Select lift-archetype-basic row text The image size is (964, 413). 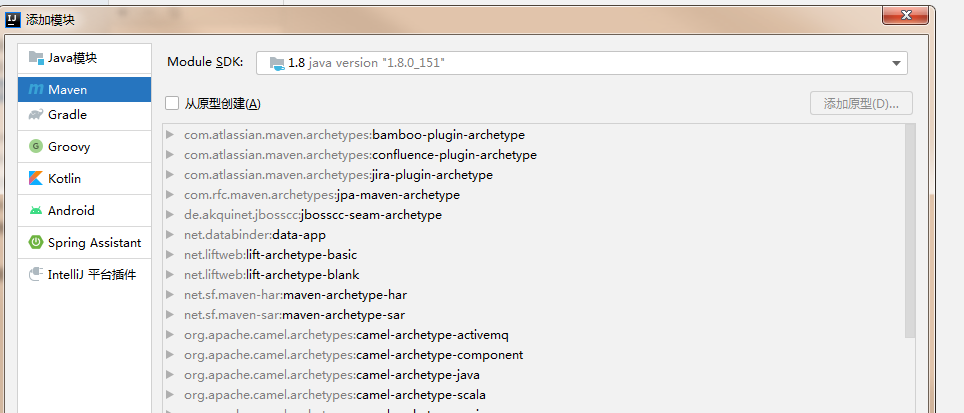(271, 254)
